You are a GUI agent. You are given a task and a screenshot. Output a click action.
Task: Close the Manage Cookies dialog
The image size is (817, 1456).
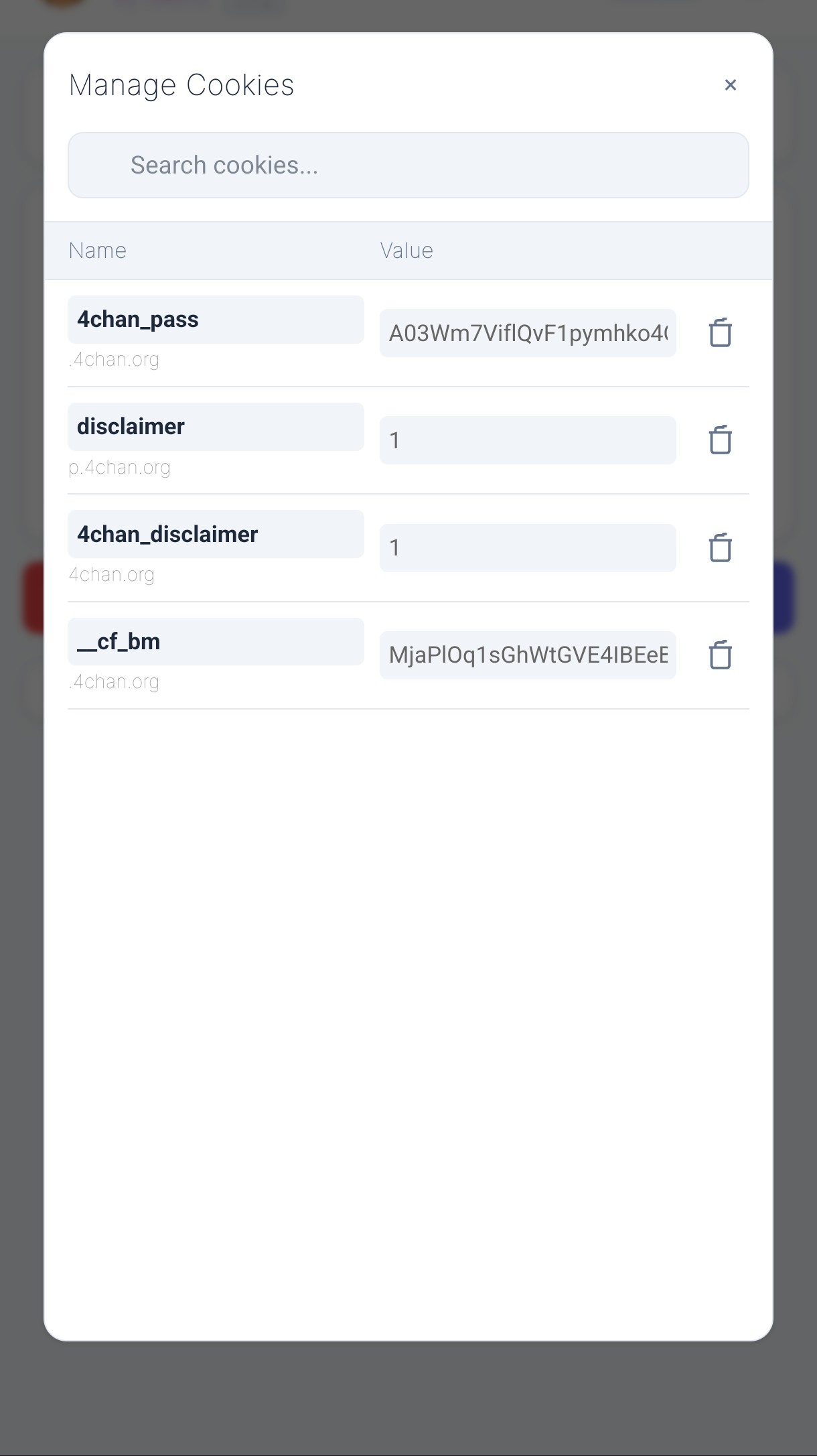[x=731, y=85]
